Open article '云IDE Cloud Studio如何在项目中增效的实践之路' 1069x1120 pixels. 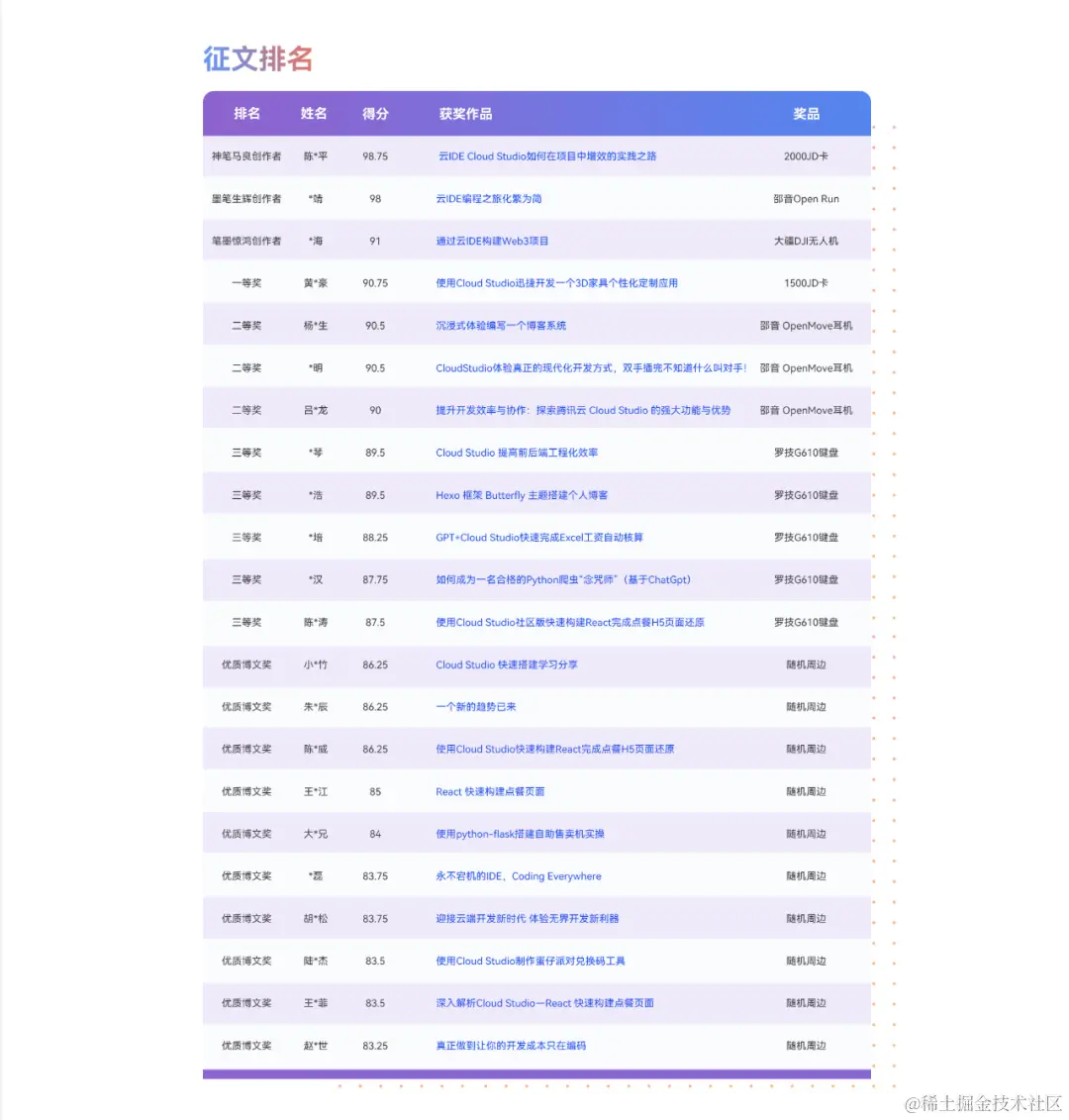547,156
